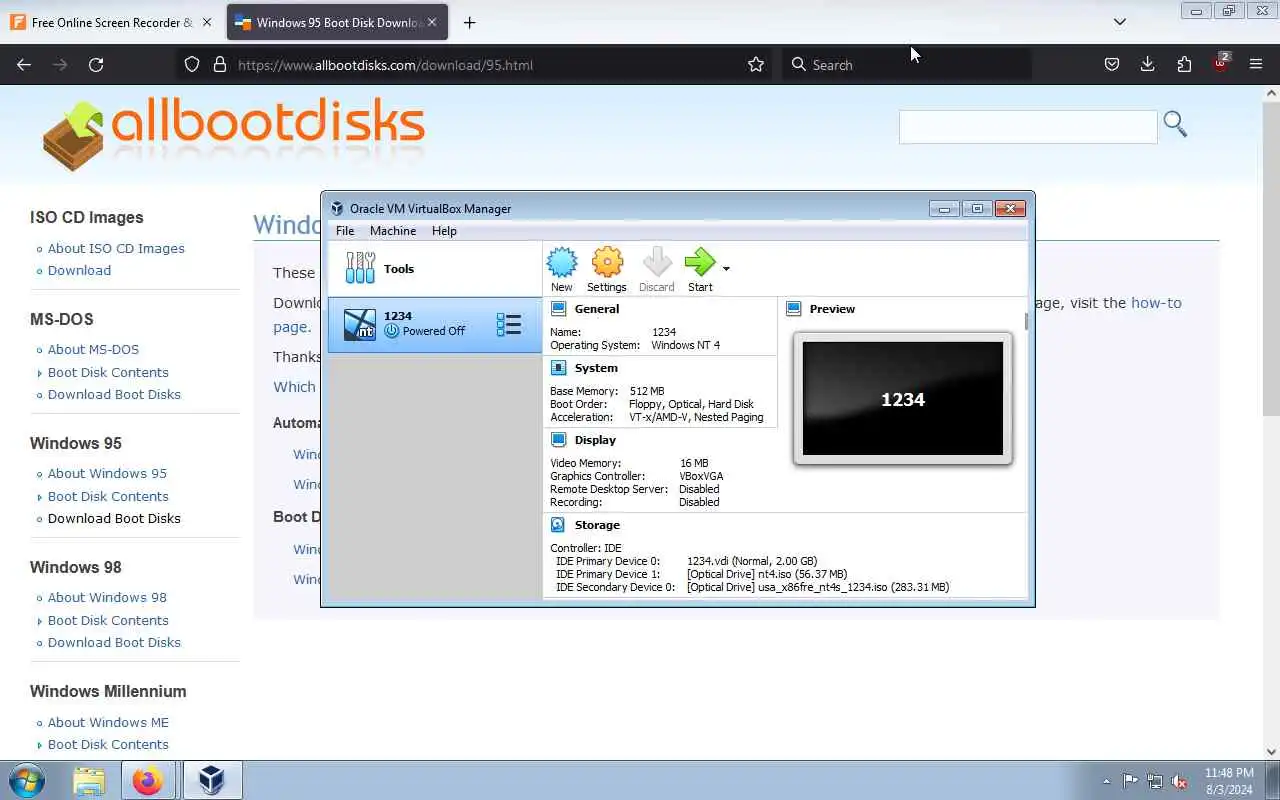Open Windows 98 Download Boot Disks link
This screenshot has width=1280, height=800.
114,642
